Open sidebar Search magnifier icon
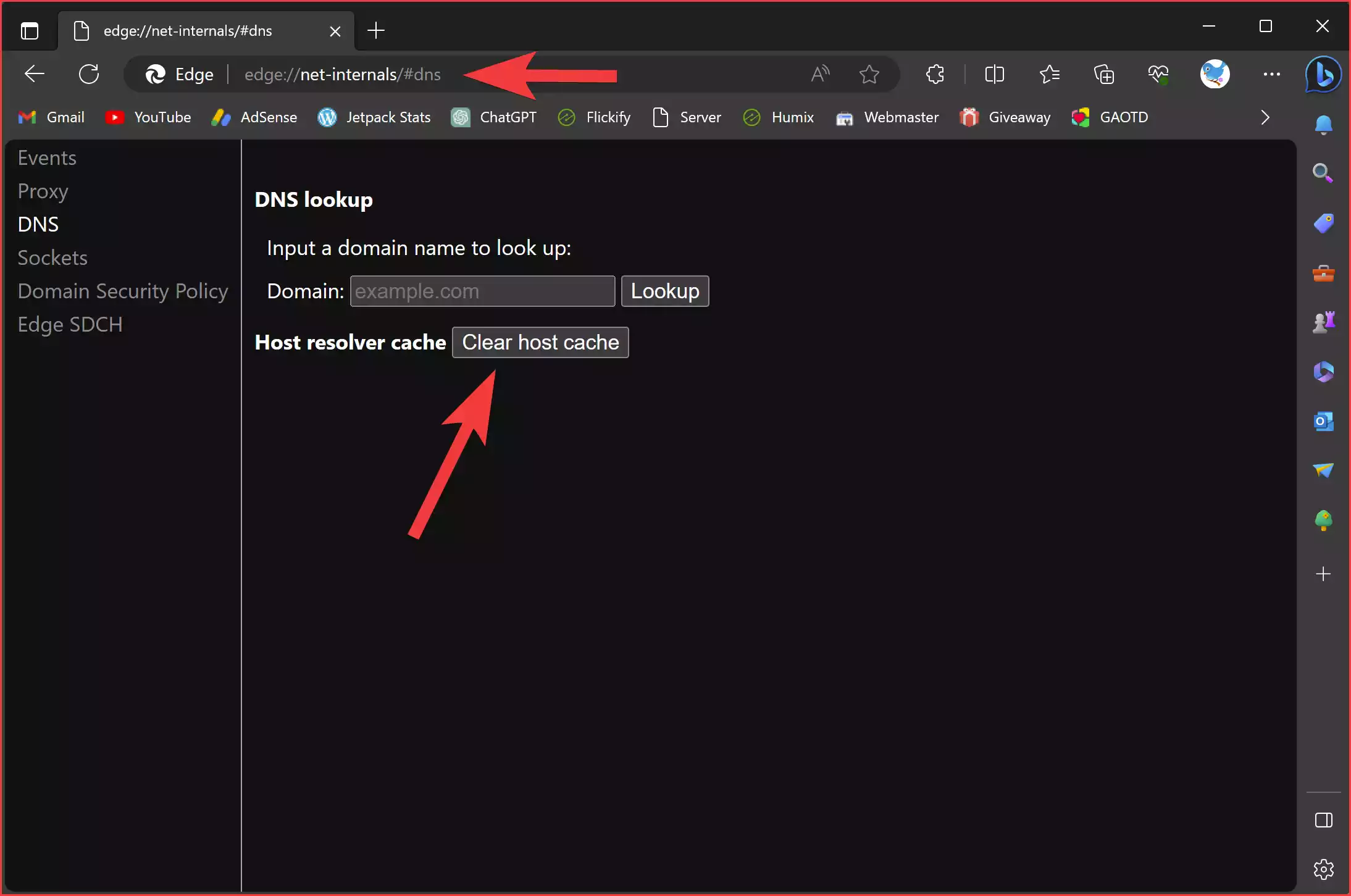The image size is (1351, 896). point(1323,173)
